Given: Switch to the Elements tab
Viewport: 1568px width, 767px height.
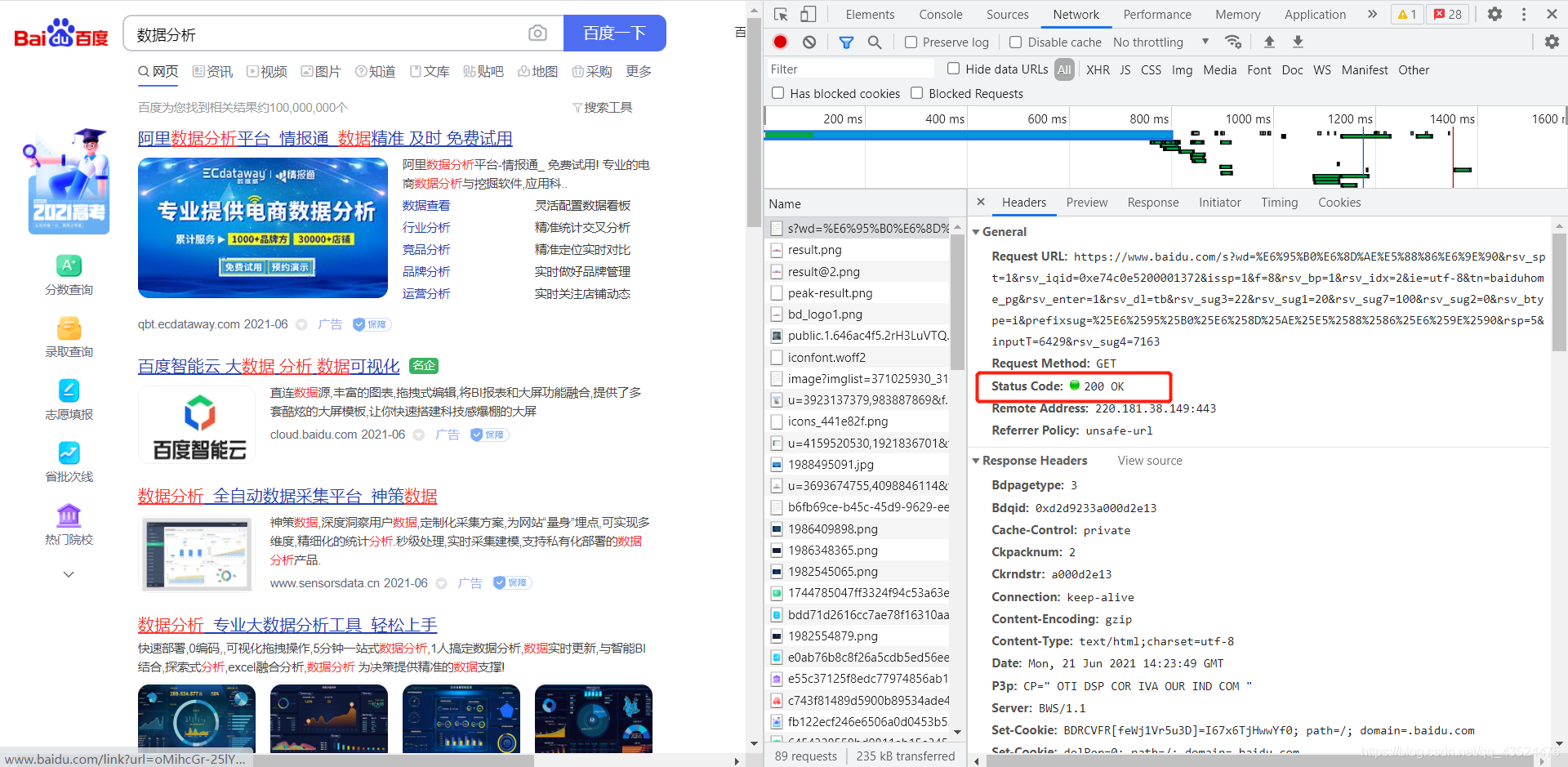Looking at the screenshot, I should 870,14.
